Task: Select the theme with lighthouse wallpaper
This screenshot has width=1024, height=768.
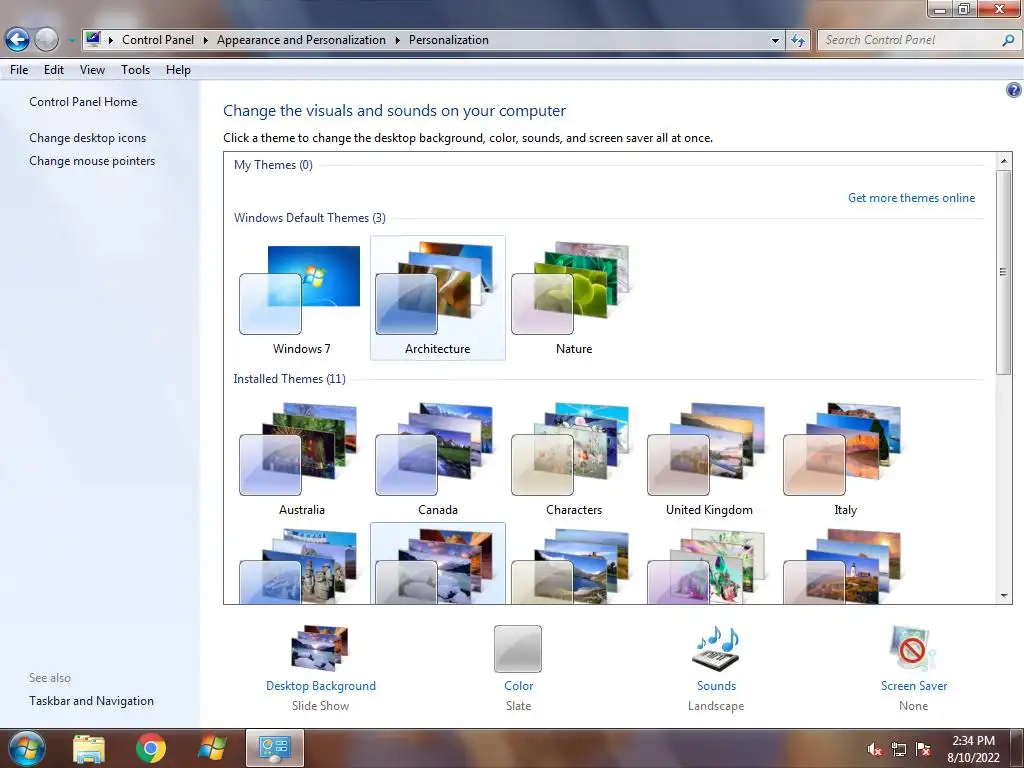Action: (x=845, y=565)
